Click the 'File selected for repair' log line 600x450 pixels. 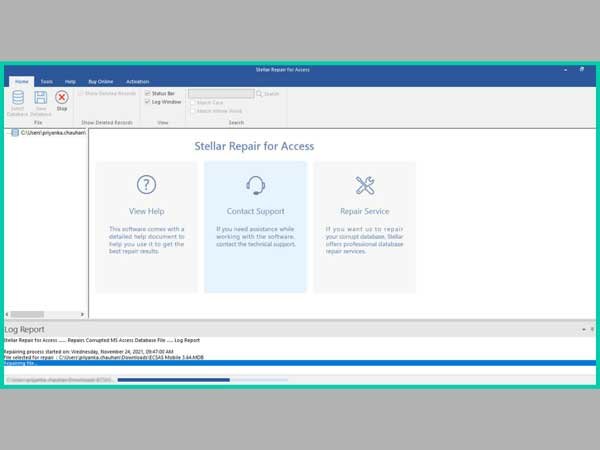103,357
